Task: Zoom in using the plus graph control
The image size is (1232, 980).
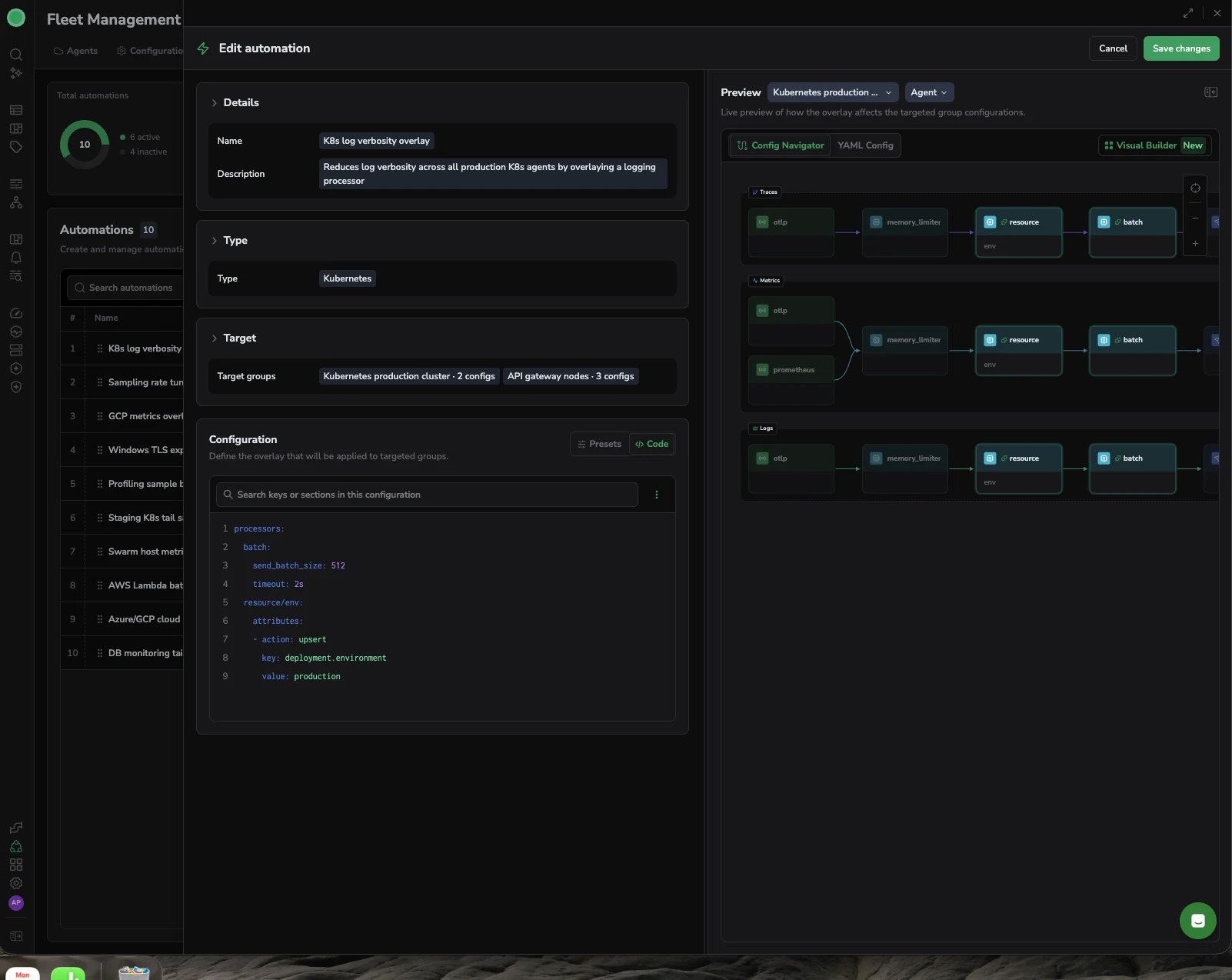Action: (1195, 243)
